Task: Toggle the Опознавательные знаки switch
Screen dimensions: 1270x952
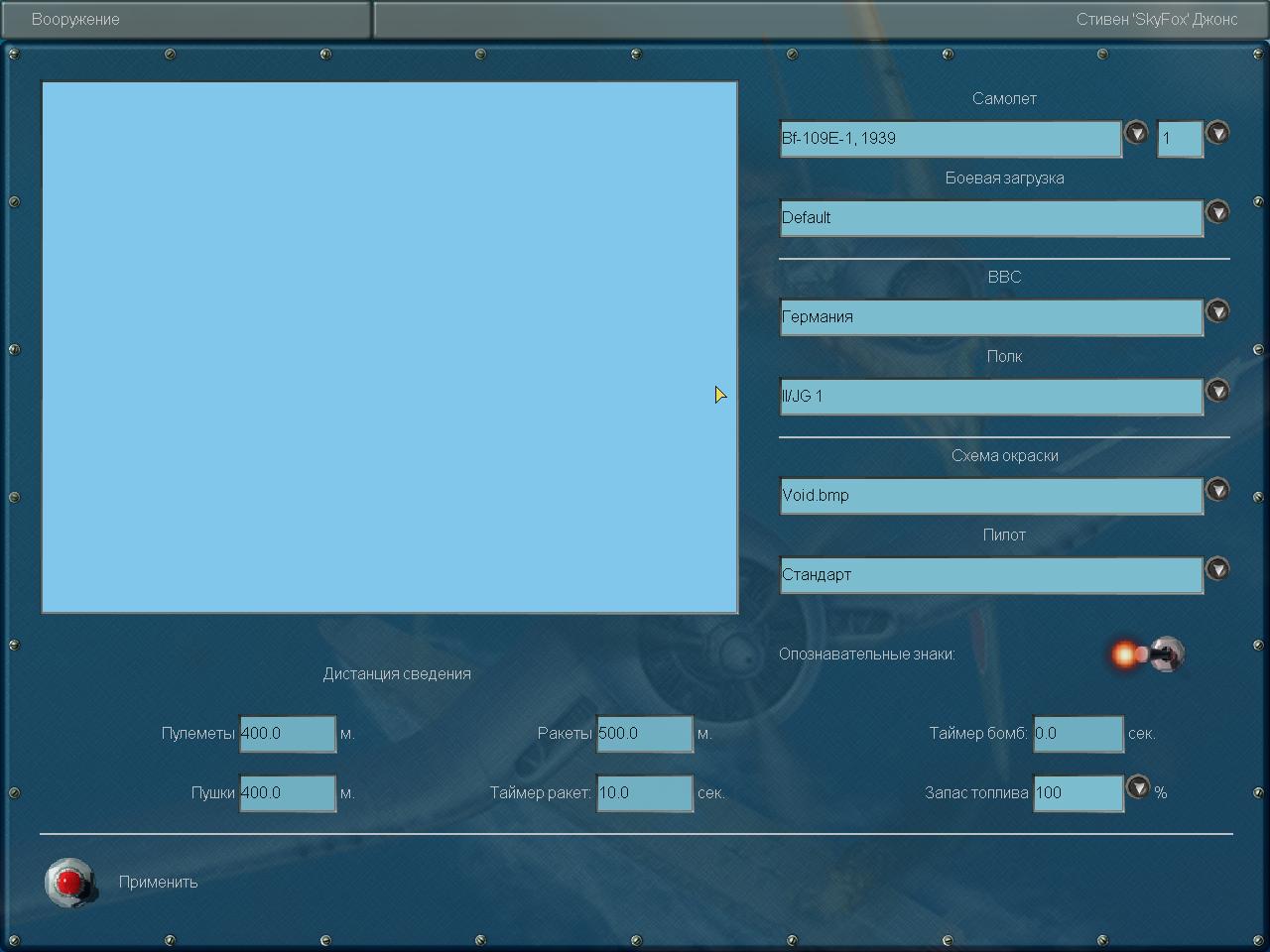Action: click(x=1149, y=654)
